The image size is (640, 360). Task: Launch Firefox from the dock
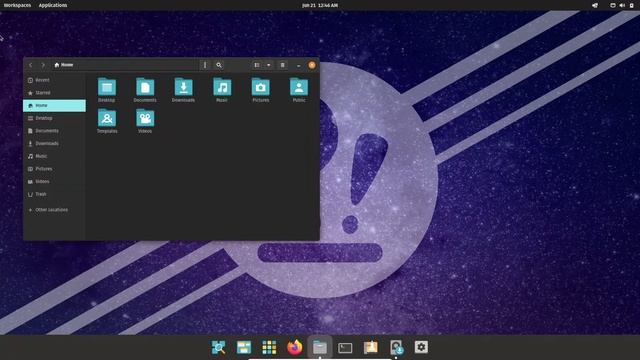(295, 347)
